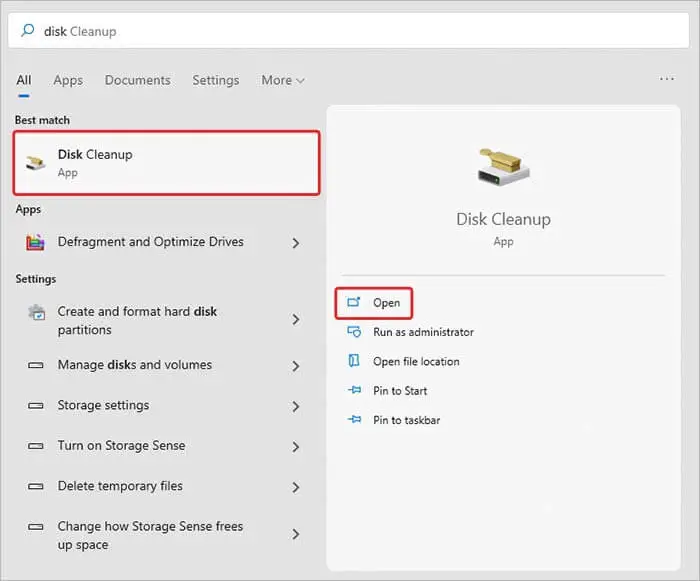Image resolution: width=700 pixels, height=581 pixels.
Task: Click the Disk Cleanup title in preview pane
Action: click(503, 219)
